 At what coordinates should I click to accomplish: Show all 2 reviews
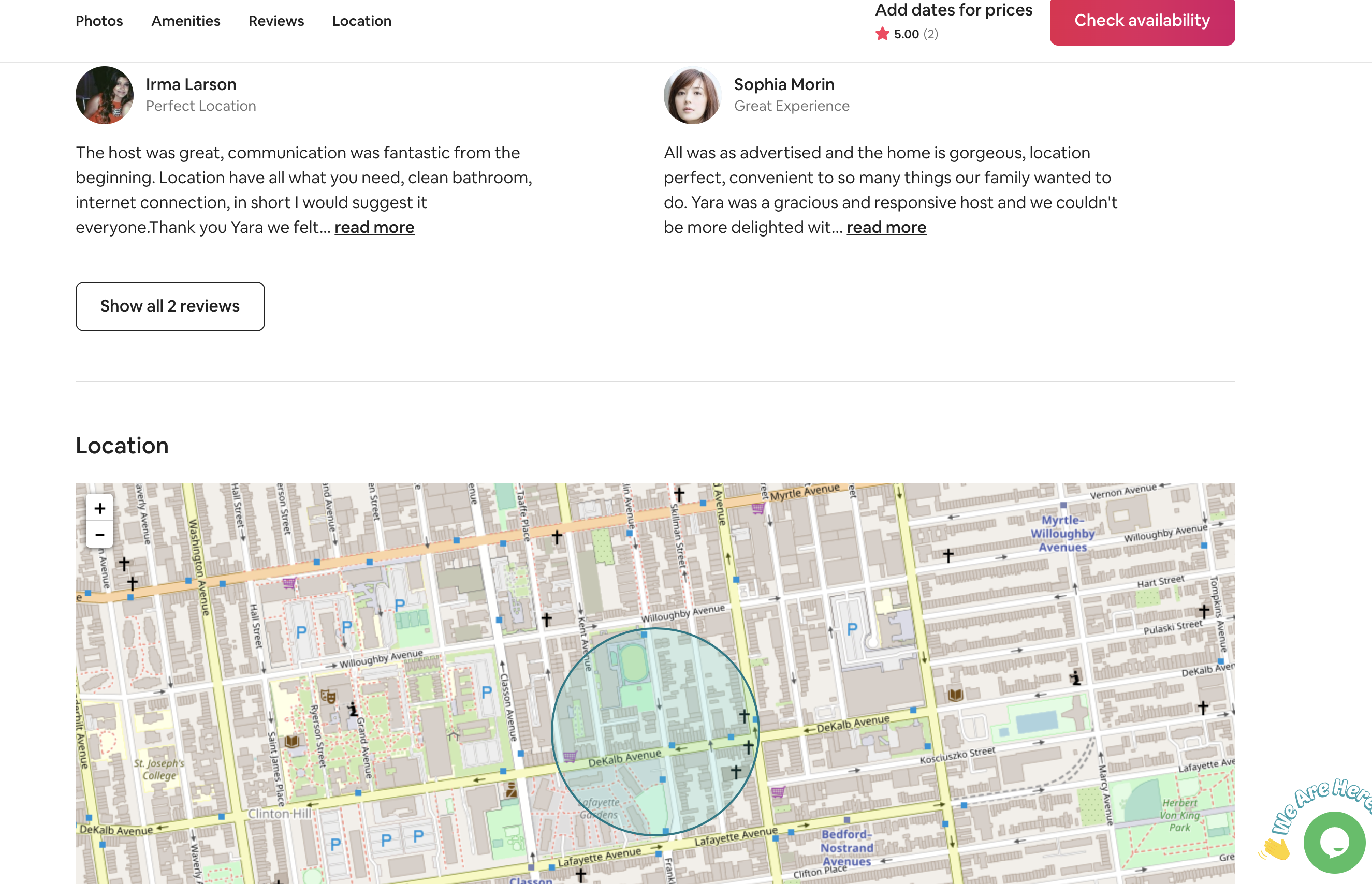point(170,306)
